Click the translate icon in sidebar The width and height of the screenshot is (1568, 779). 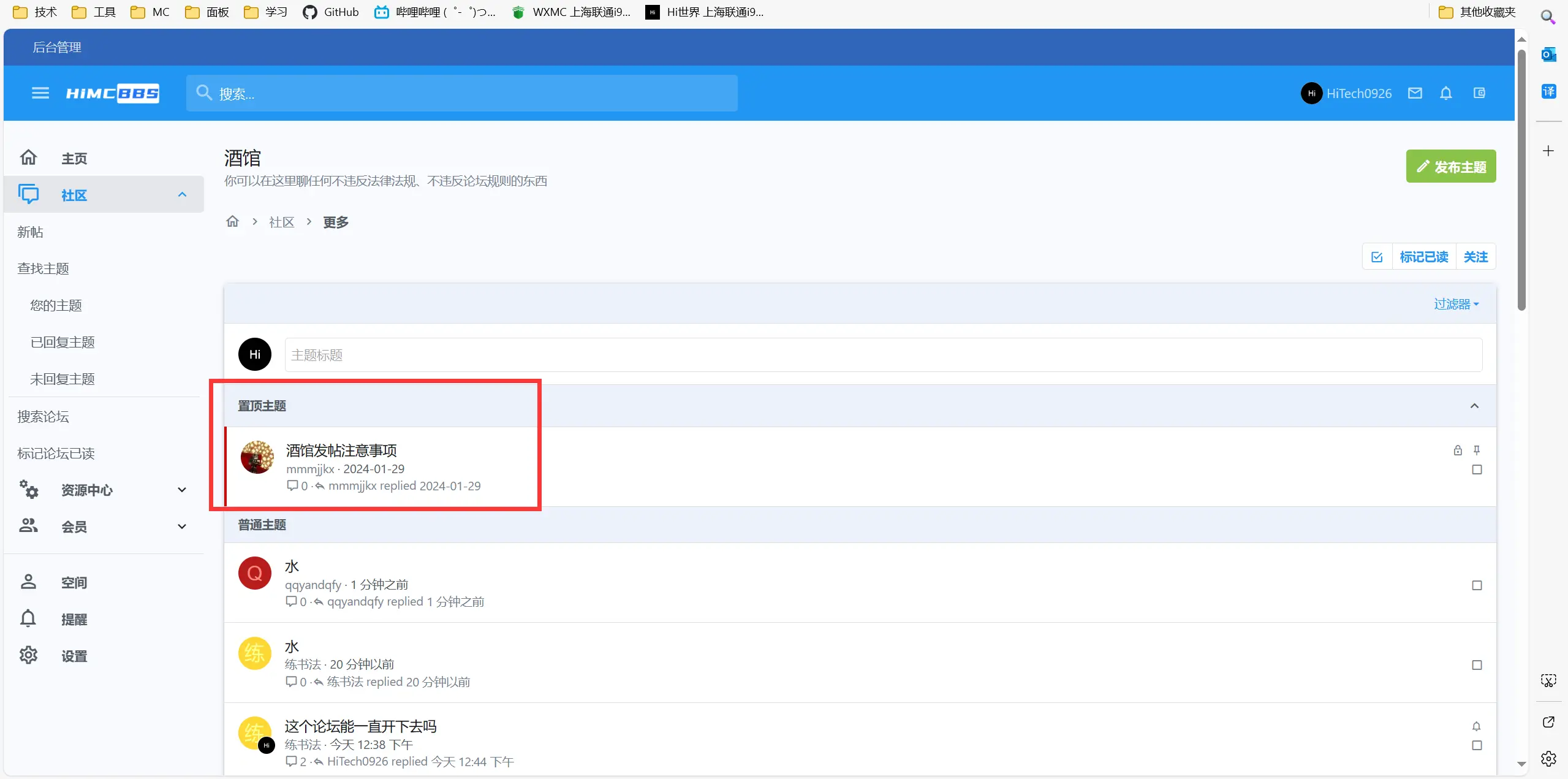(x=1548, y=91)
